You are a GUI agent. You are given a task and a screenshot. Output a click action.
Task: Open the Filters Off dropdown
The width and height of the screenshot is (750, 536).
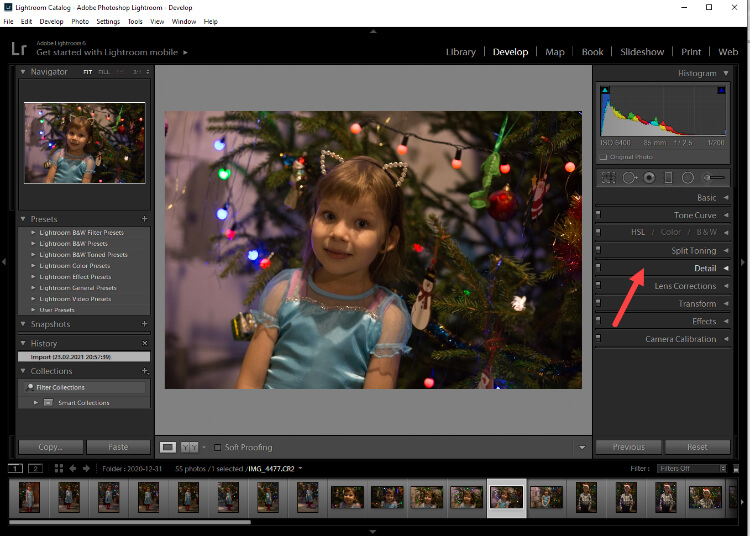click(x=692, y=469)
